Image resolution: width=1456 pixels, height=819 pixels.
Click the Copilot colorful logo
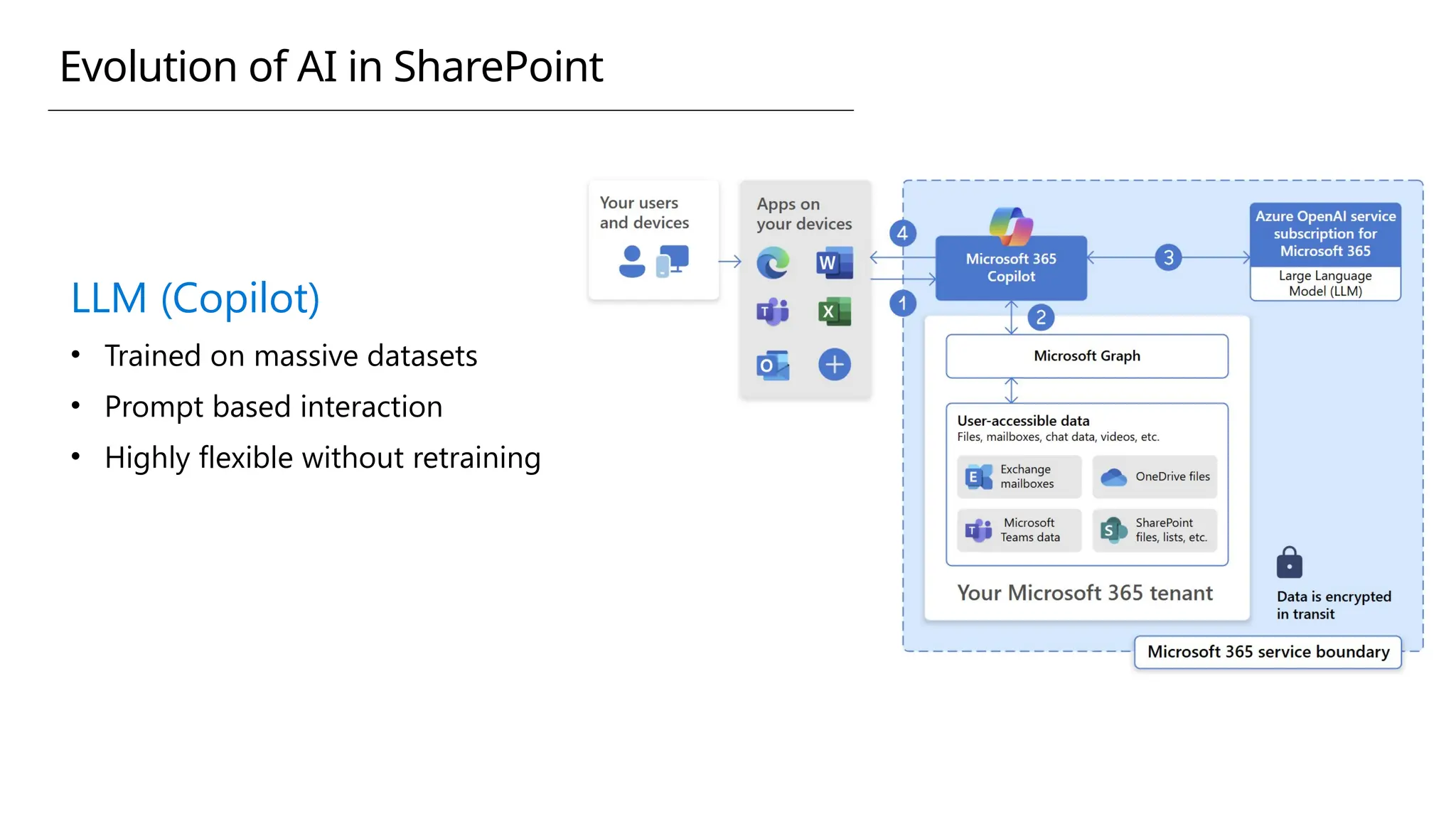tap(1011, 226)
